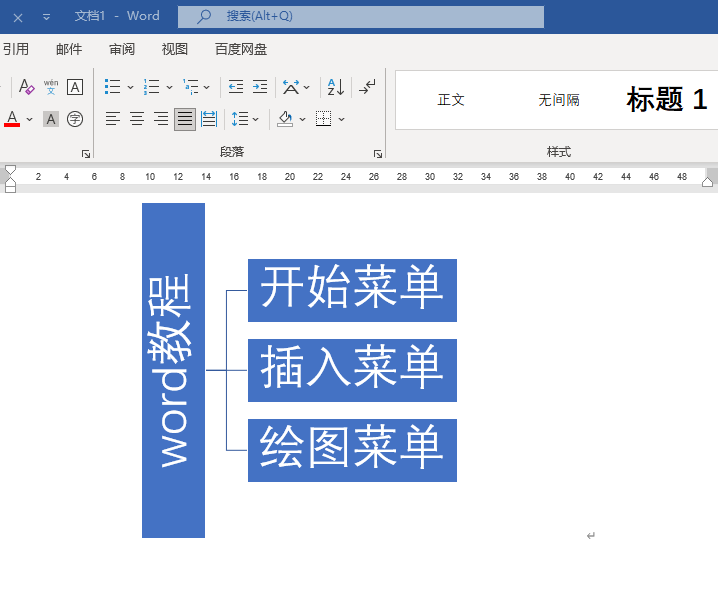718x601 pixels.
Task: Click the X icon in title bar
Action: click(18, 18)
